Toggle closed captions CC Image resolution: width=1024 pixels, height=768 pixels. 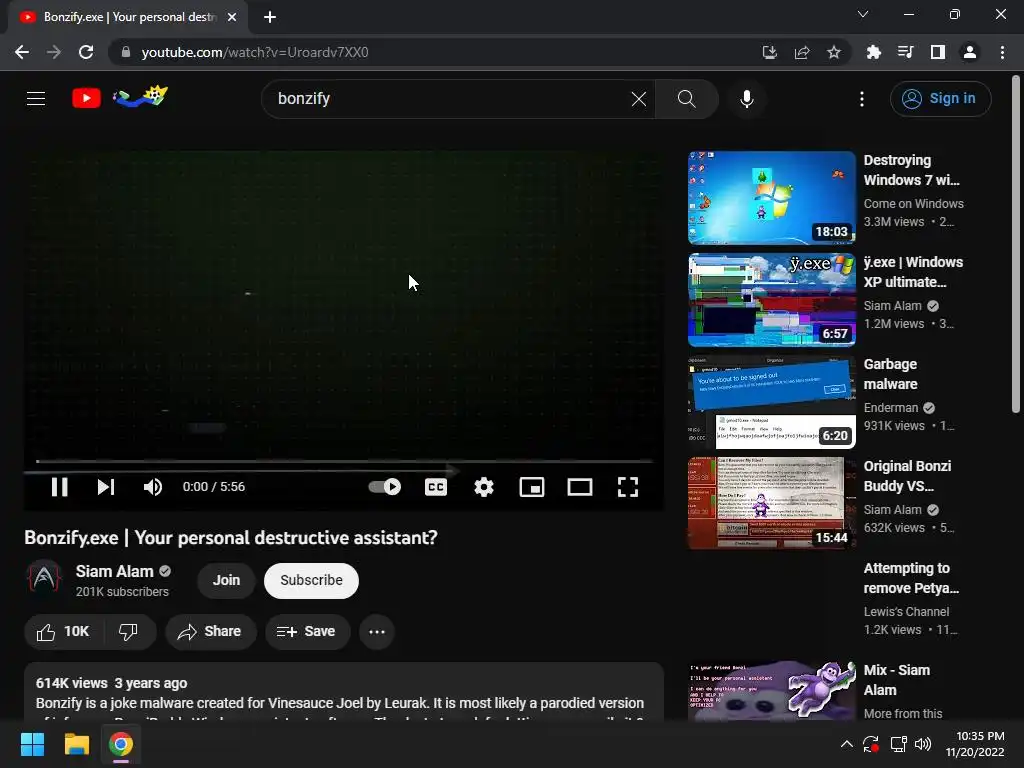(x=436, y=487)
